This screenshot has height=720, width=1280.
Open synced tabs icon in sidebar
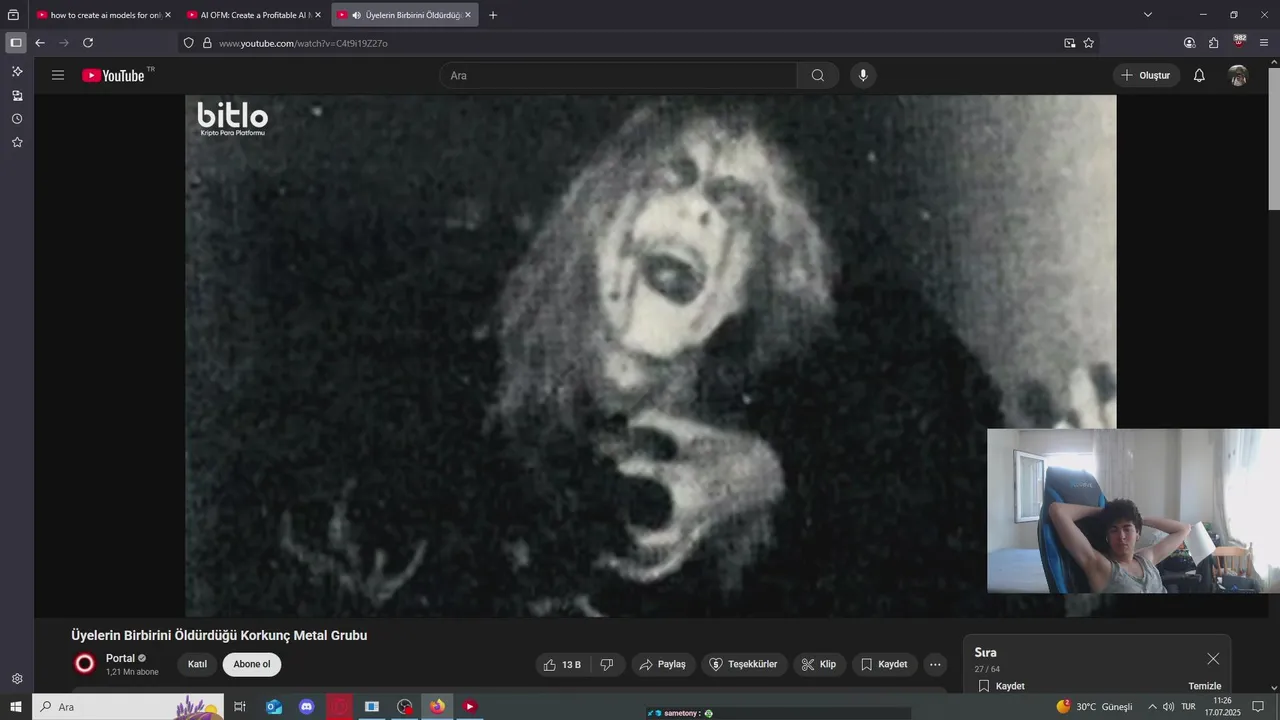point(17,96)
